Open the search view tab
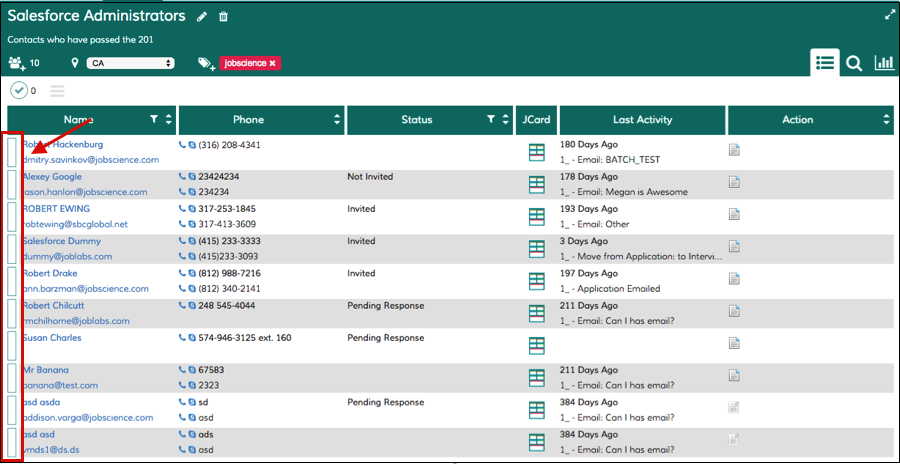900x464 pixels. (855, 63)
